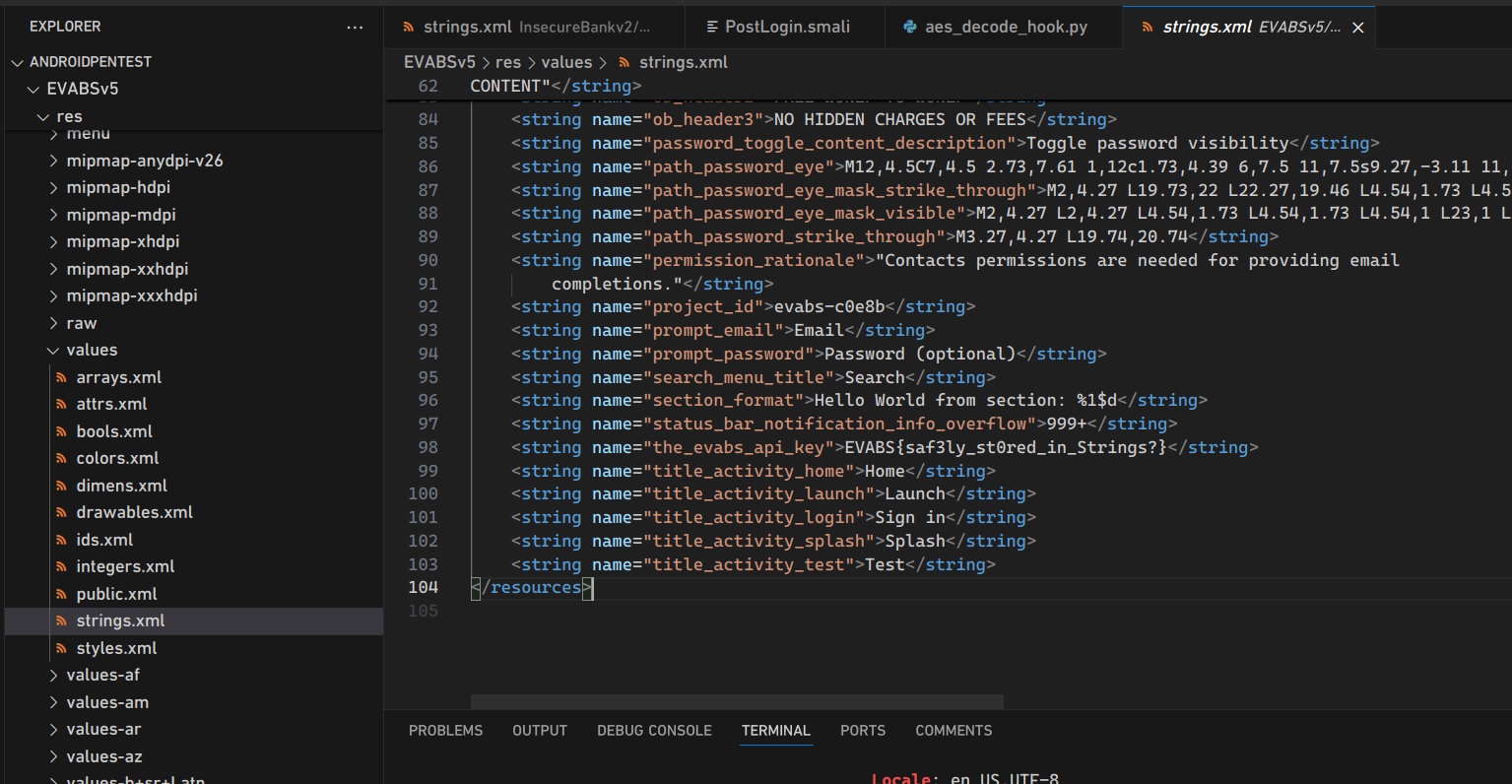The width and height of the screenshot is (1512, 784).
Task: Click project_id value evabs-c0e8b
Action: [x=829, y=306]
